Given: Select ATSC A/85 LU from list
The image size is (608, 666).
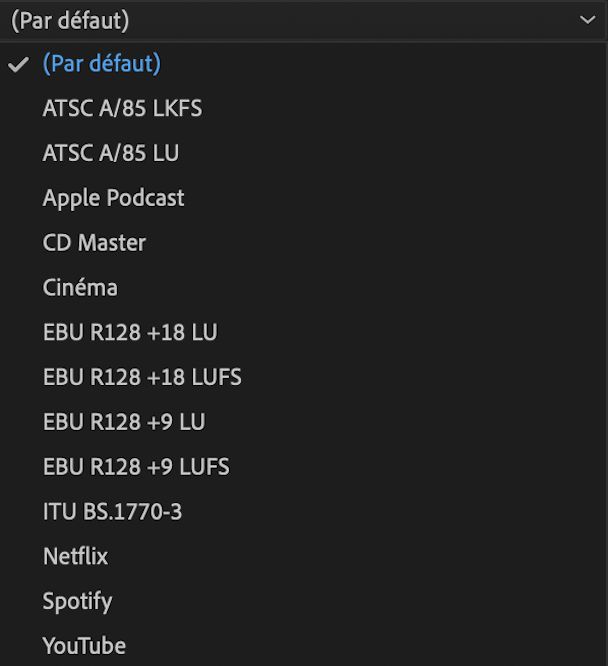Looking at the screenshot, I should pyautogui.click(x=110, y=153).
